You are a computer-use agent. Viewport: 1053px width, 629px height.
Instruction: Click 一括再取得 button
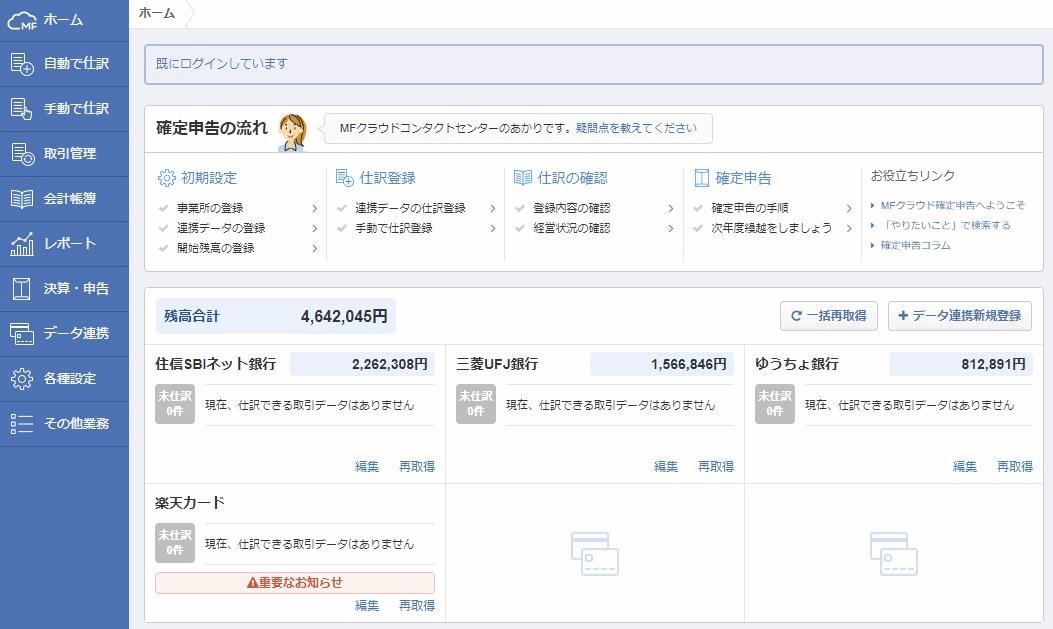coord(829,316)
